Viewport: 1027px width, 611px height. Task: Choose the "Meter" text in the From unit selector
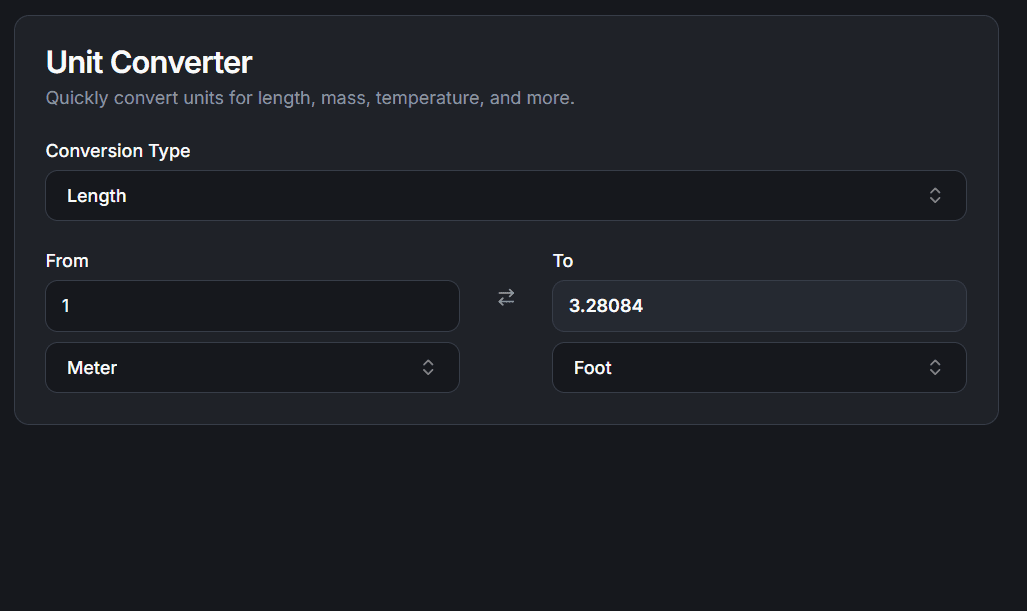pyautogui.click(x=92, y=368)
